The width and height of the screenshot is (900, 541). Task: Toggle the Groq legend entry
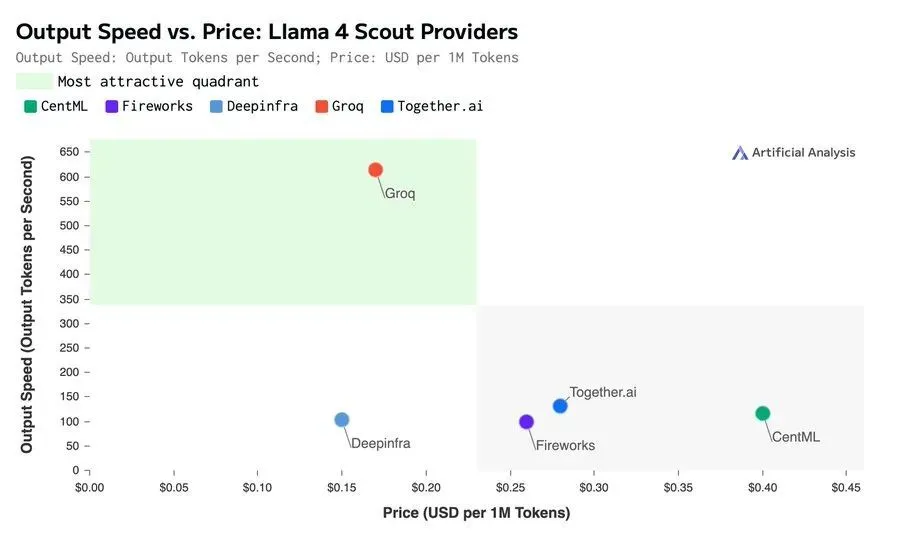[340, 106]
